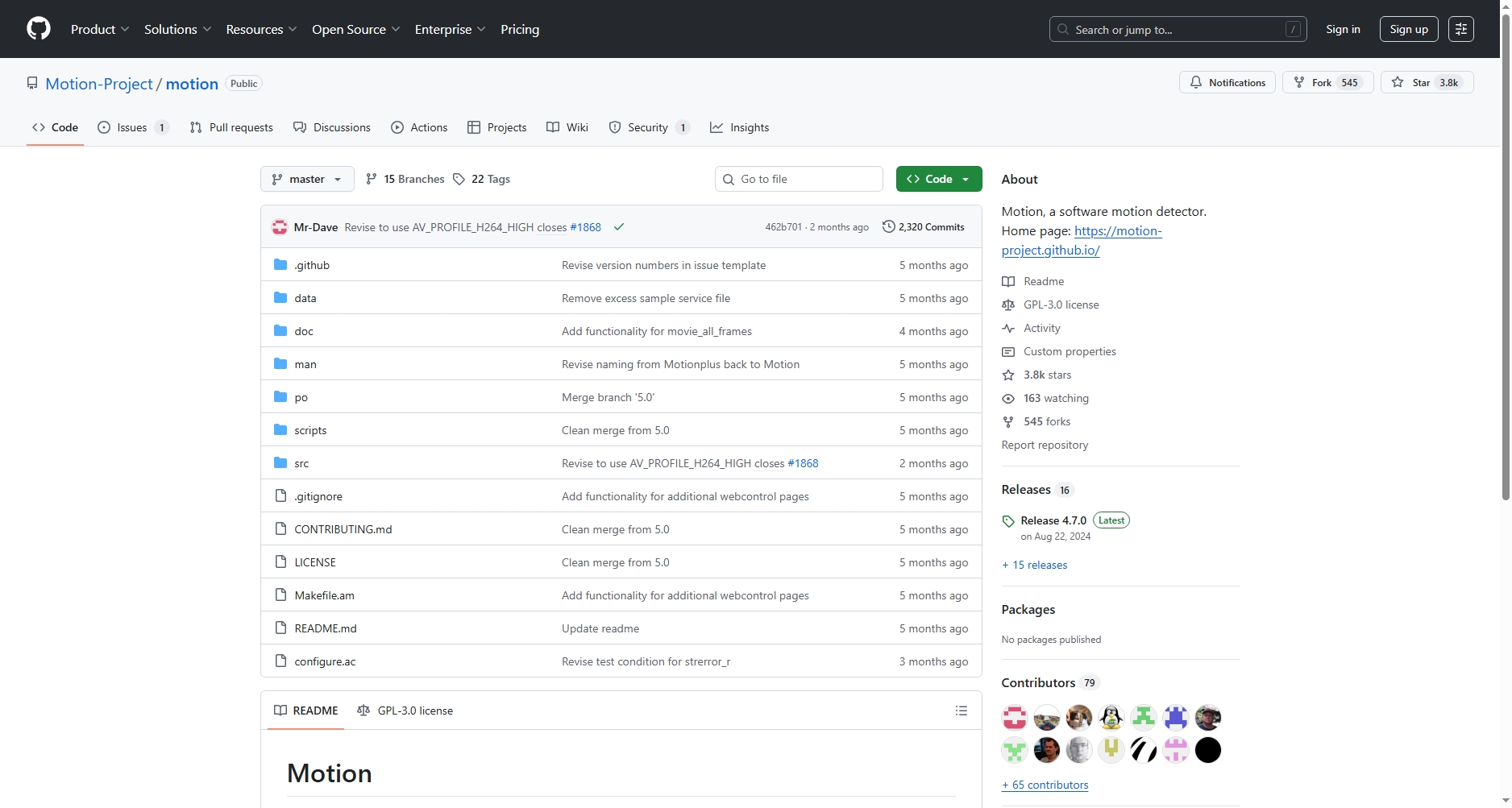This screenshot has width=1512, height=808.
Task: Expand the green Code dropdown
Action: pos(939,179)
